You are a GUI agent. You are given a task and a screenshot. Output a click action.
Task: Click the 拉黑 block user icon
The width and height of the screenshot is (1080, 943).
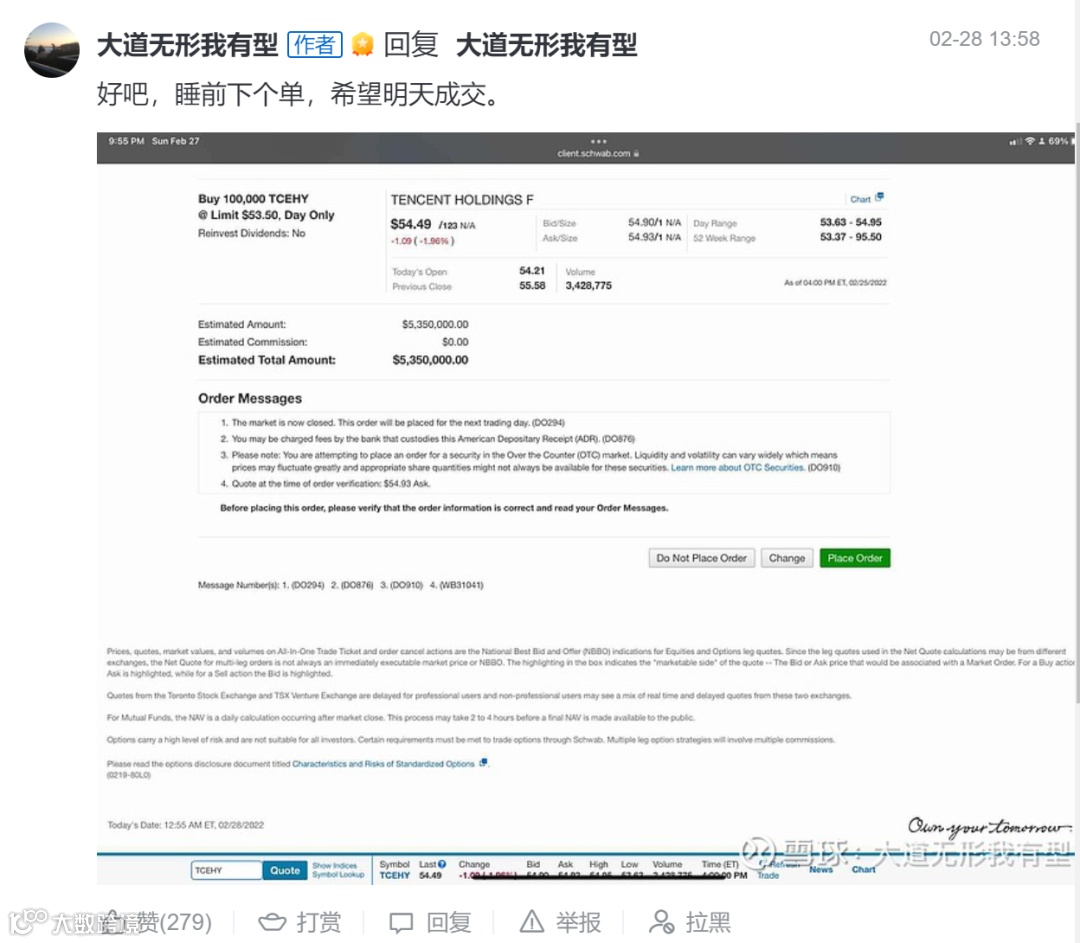[661, 922]
